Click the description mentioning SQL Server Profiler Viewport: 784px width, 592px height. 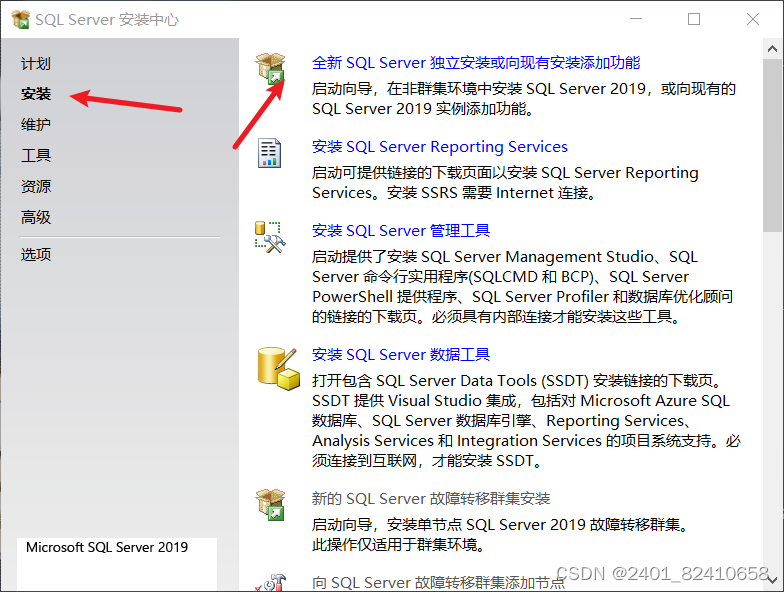pyautogui.click(x=522, y=286)
